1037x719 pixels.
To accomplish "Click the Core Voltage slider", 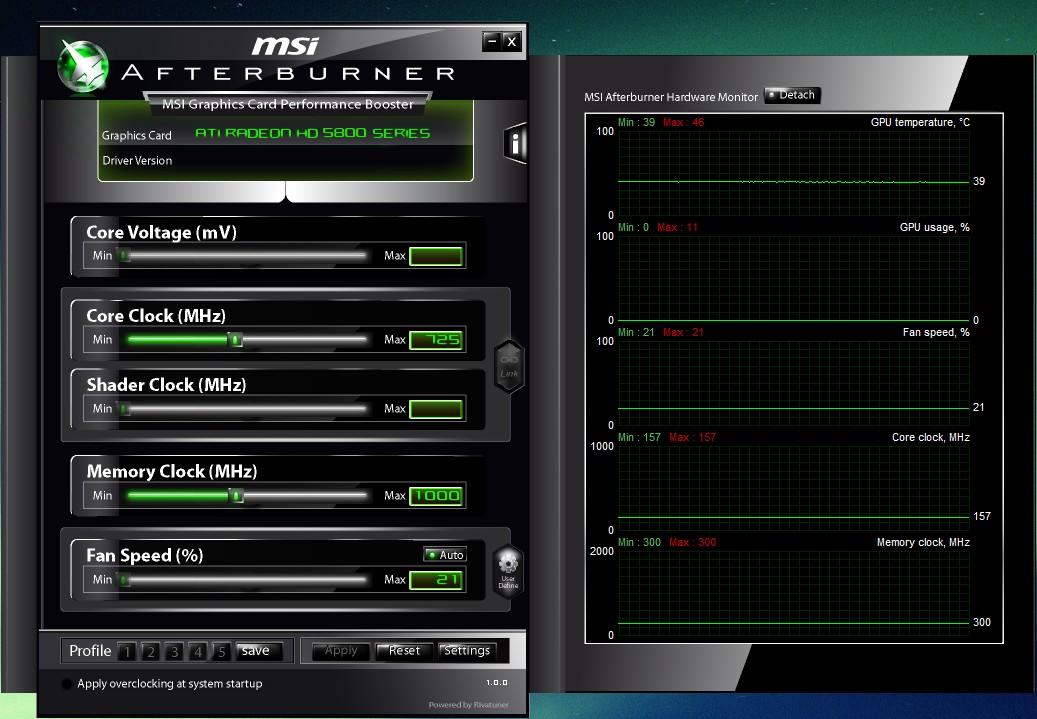I will (x=243, y=255).
